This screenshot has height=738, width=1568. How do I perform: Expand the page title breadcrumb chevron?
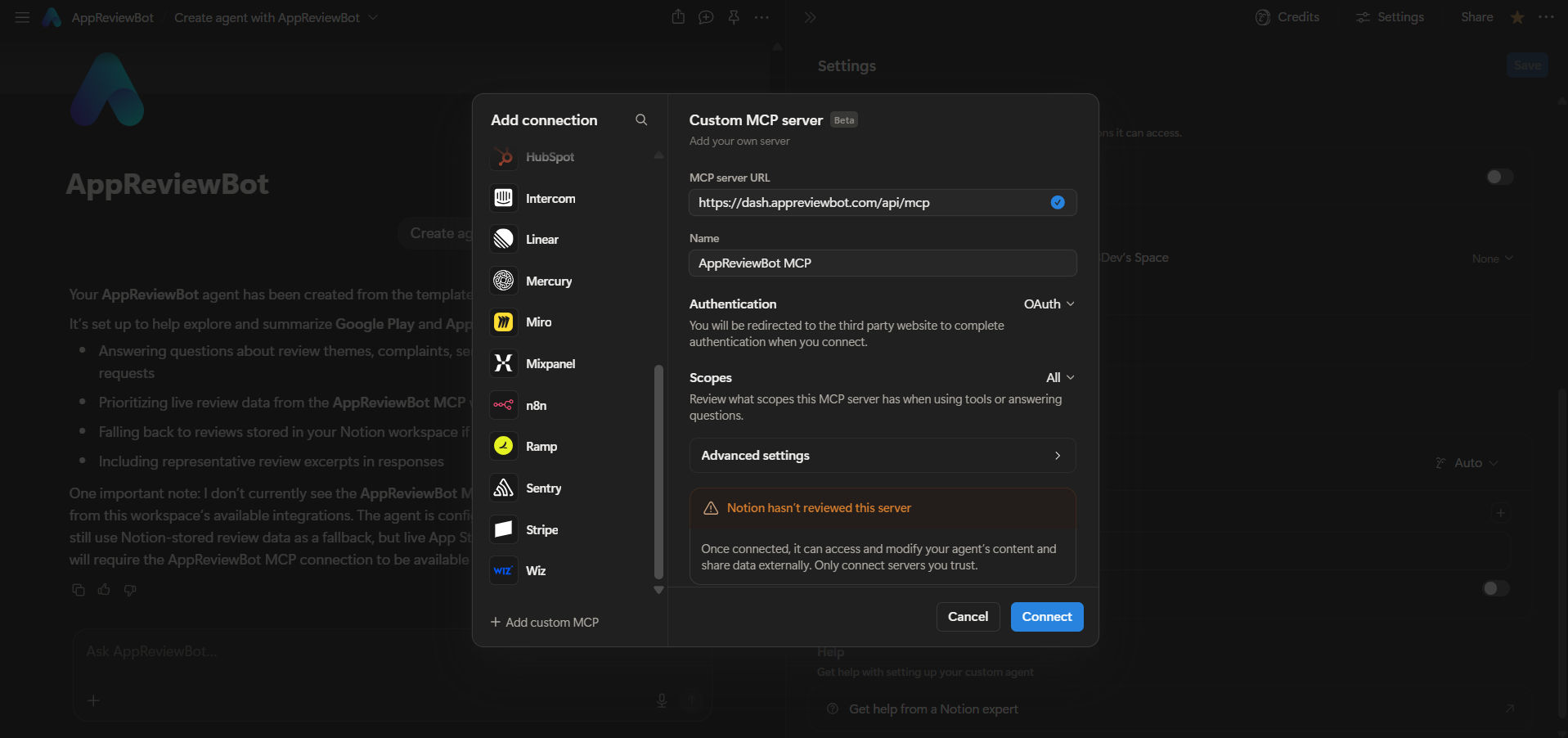[x=373, y=17]
